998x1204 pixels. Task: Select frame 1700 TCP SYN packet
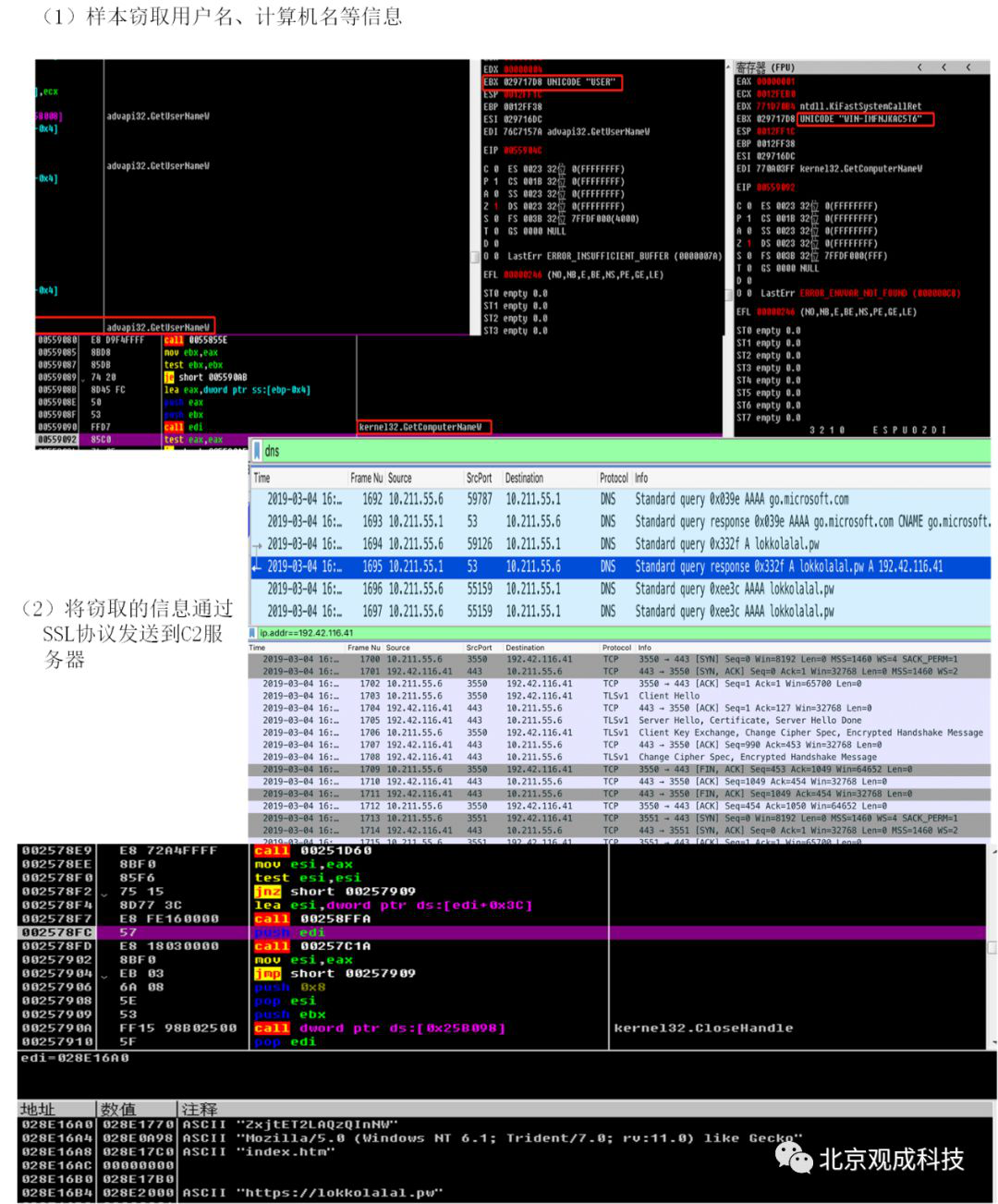tap(619, 660)
